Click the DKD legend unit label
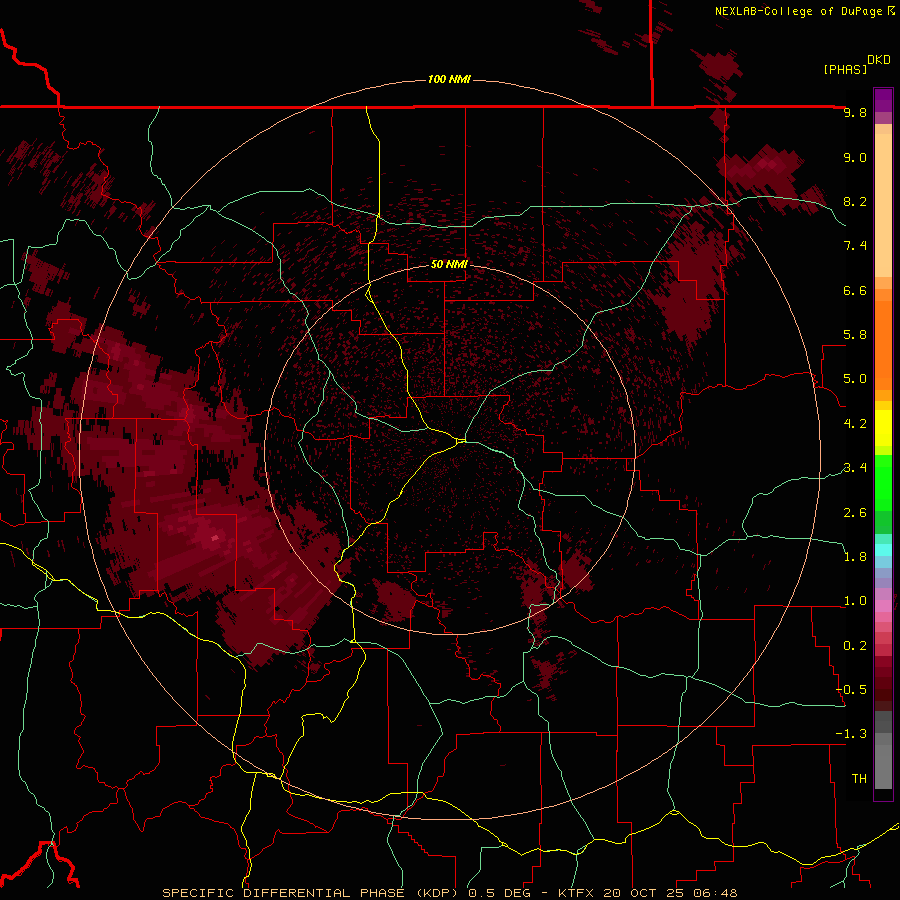 (x=878, y=60)
